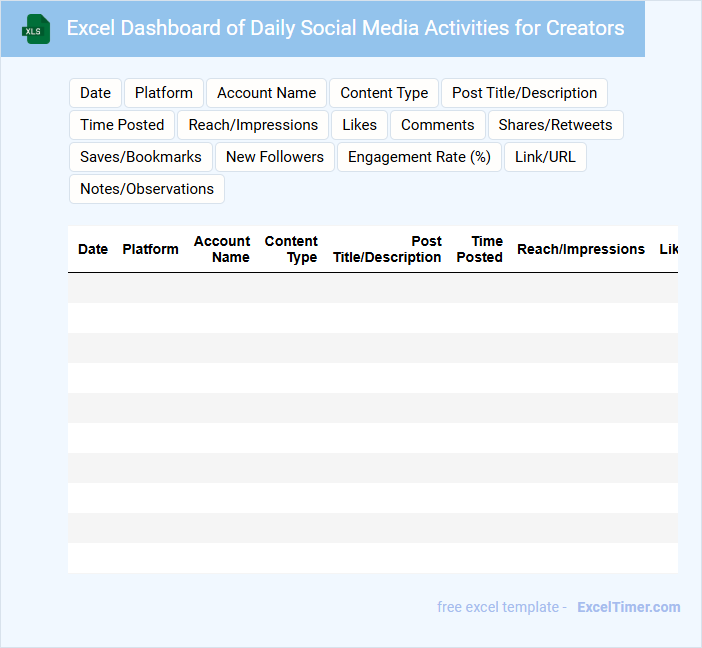This screenshot has height=648, width=702.
Task: Click the green XLS file icon
Action: coord(36,29)
